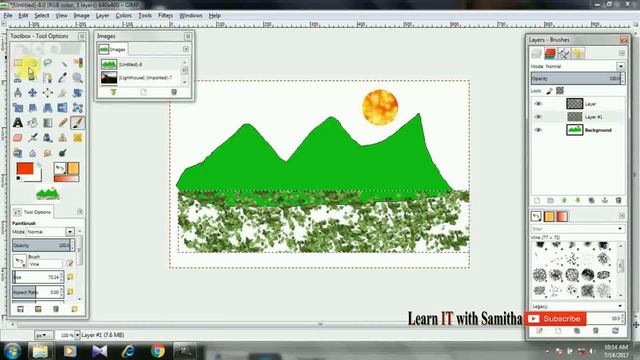Select the Airbrush tool
Screen dimensions: 640x360
click(x=33, y=138)
